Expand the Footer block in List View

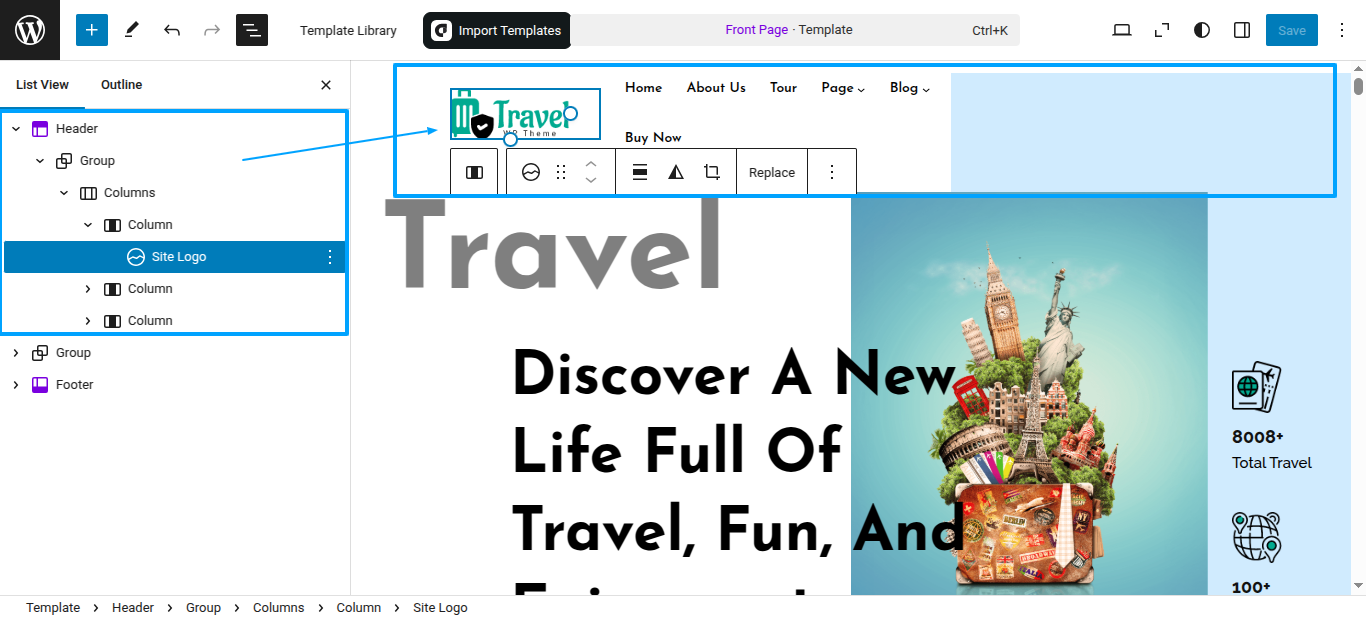[16, 385]
